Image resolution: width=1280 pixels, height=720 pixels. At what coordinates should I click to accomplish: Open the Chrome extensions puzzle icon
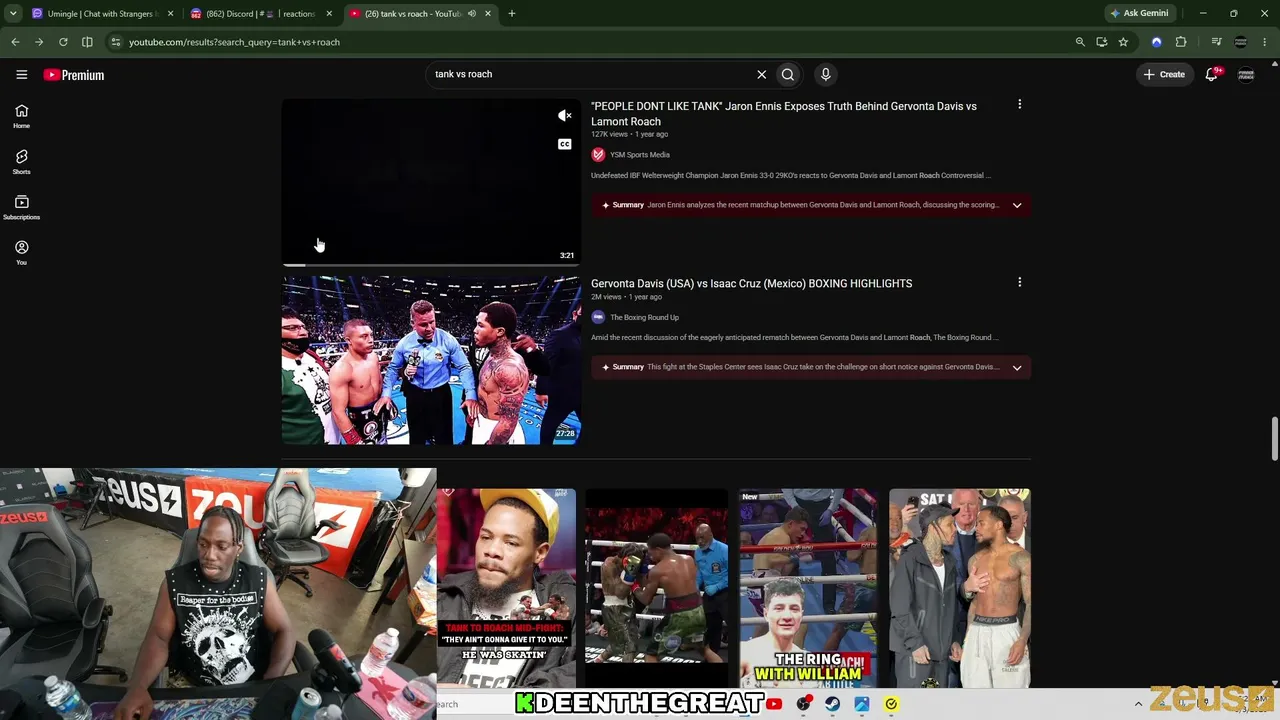click(x=1181, y=42)
